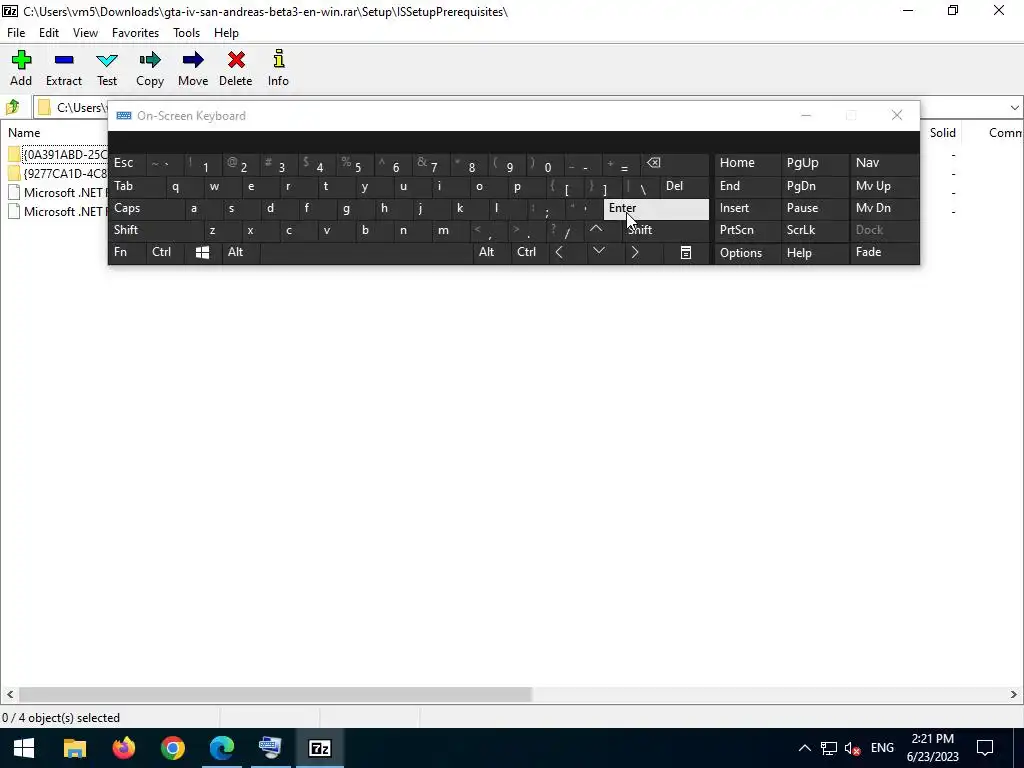Click the Fade key

(x=884, y=252)
